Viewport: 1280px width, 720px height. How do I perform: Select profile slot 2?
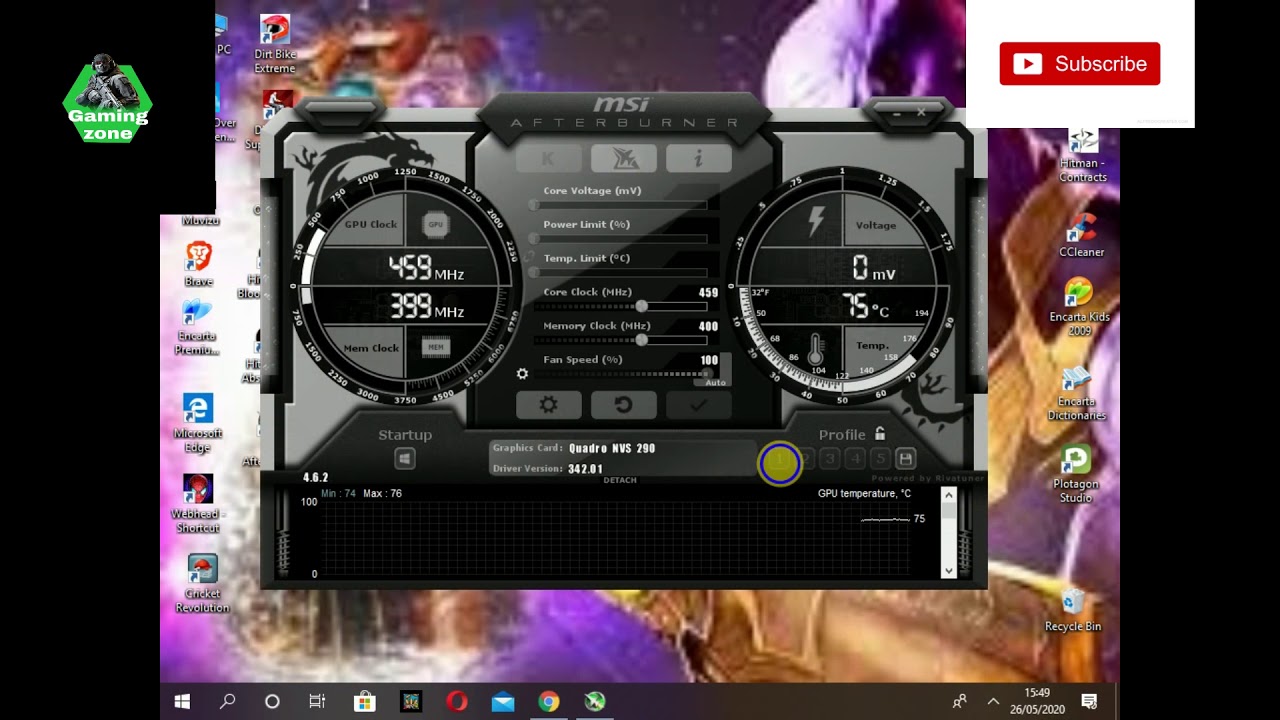click(x=805, y=459)
